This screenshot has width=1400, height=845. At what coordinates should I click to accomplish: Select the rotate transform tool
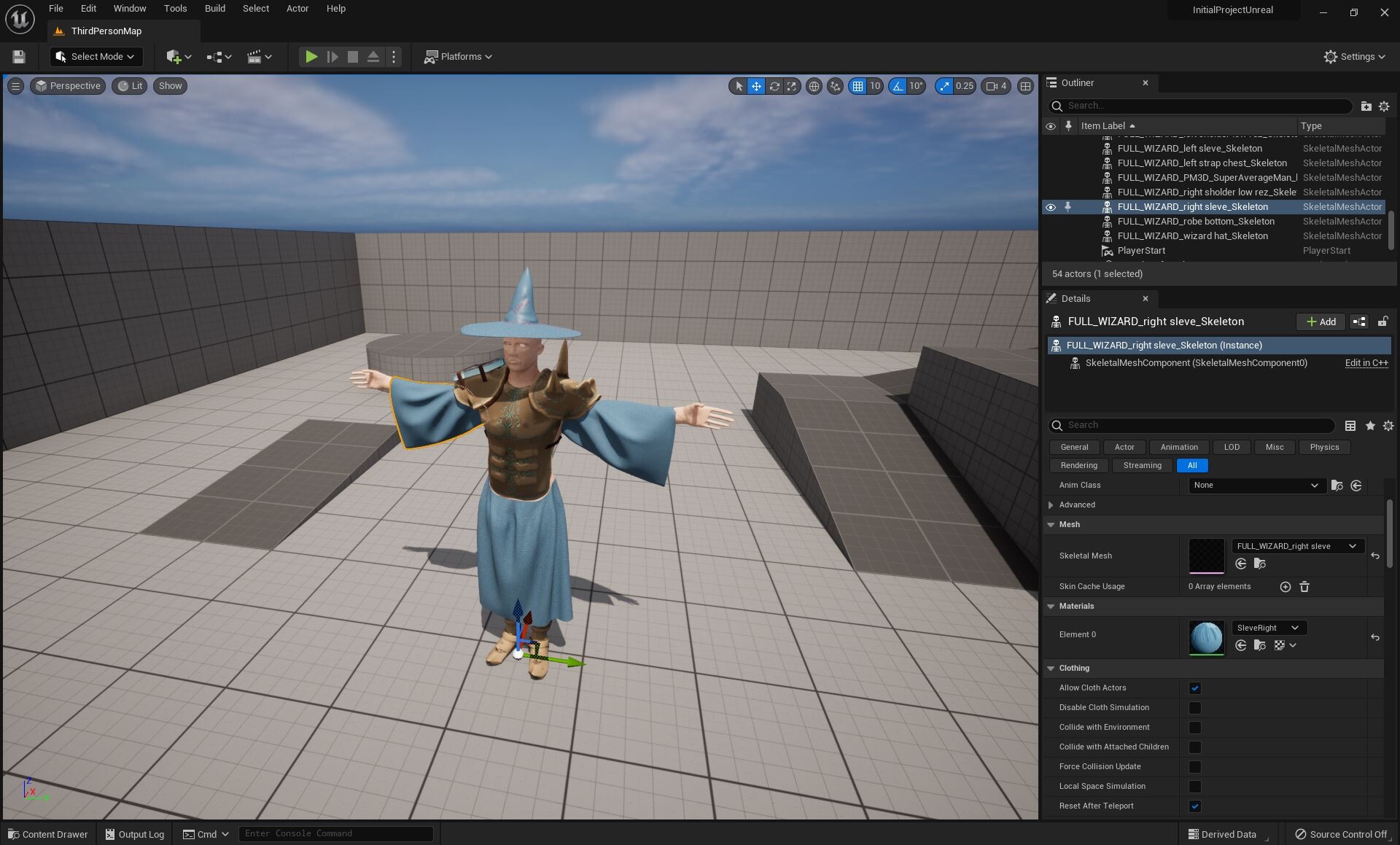click(x=774, y=86)
